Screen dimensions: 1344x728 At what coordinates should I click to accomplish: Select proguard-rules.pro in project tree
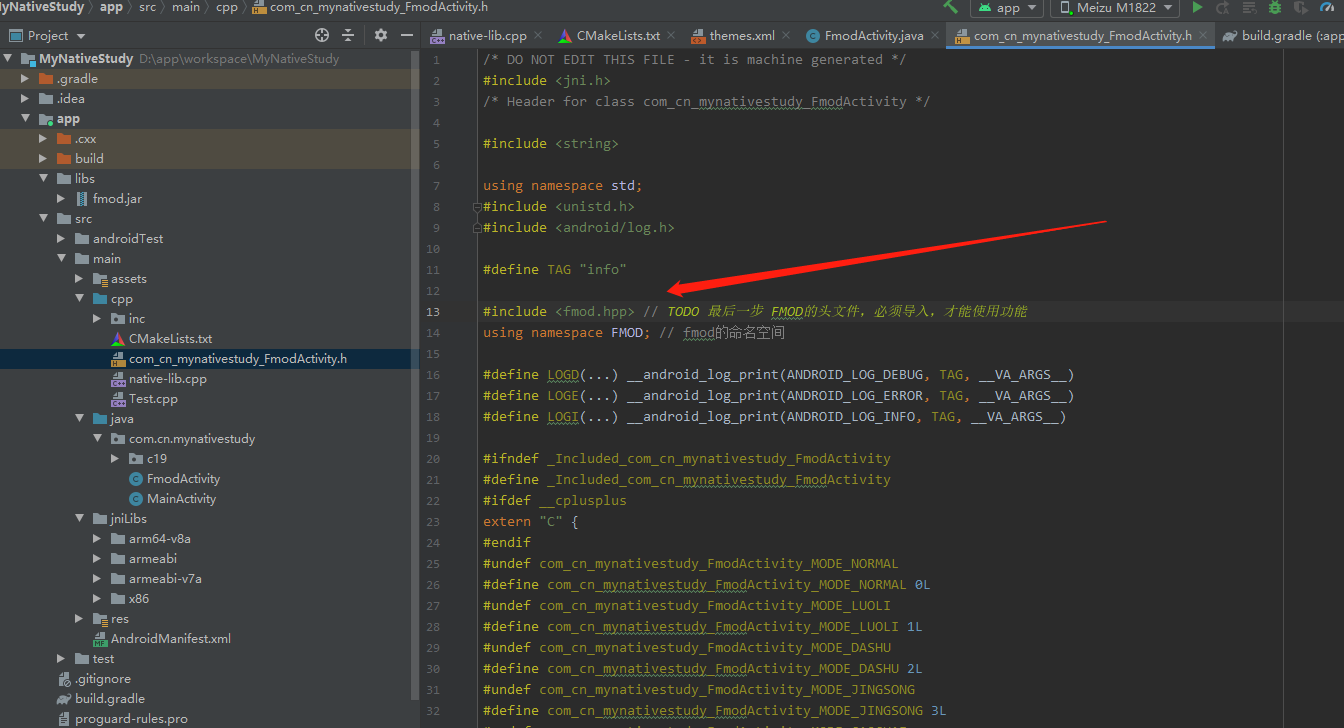131,719
